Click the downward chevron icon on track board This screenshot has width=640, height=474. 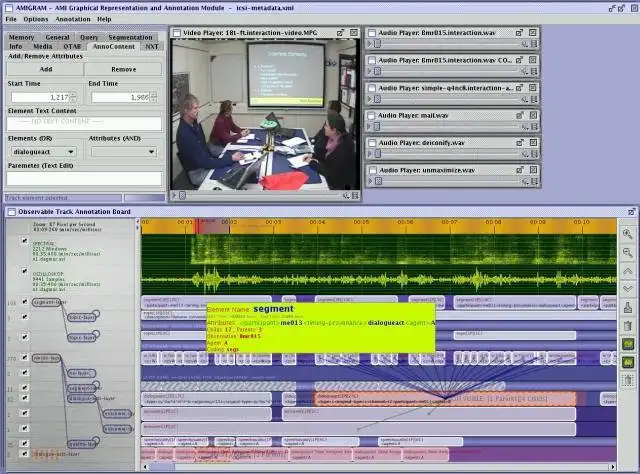pos(627,288)
